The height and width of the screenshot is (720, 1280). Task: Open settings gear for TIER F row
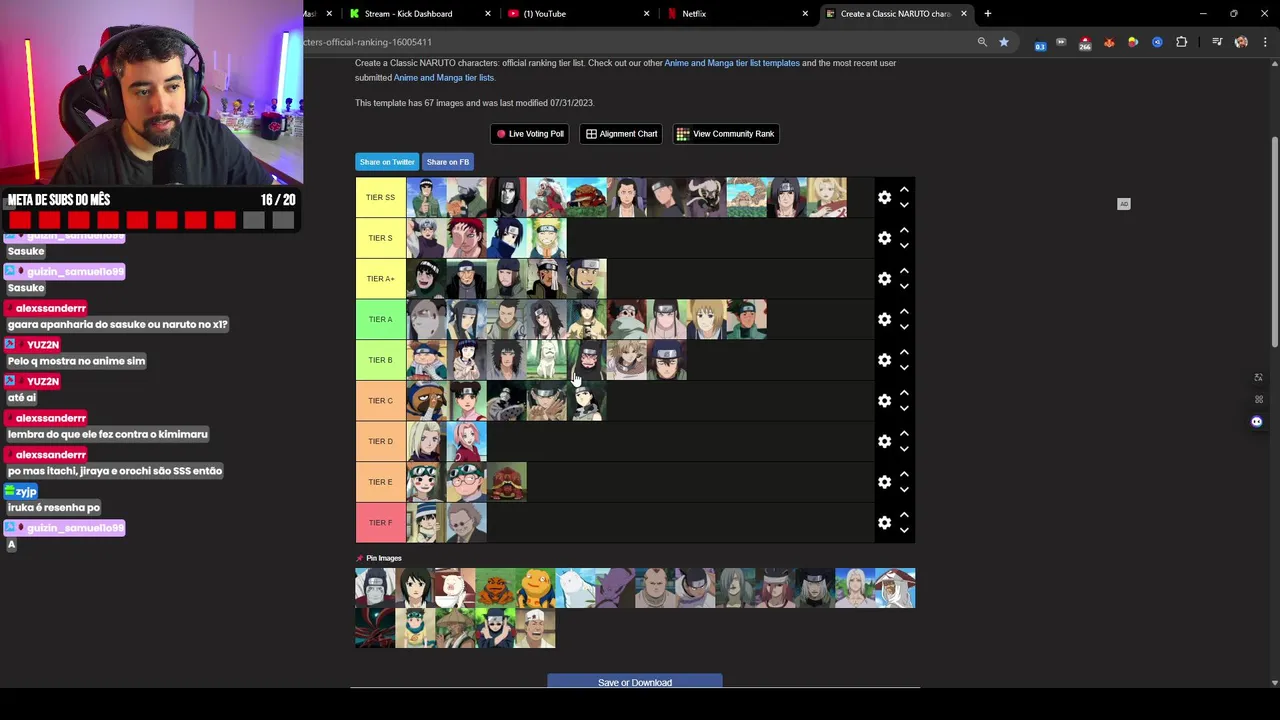pos(884,523)
